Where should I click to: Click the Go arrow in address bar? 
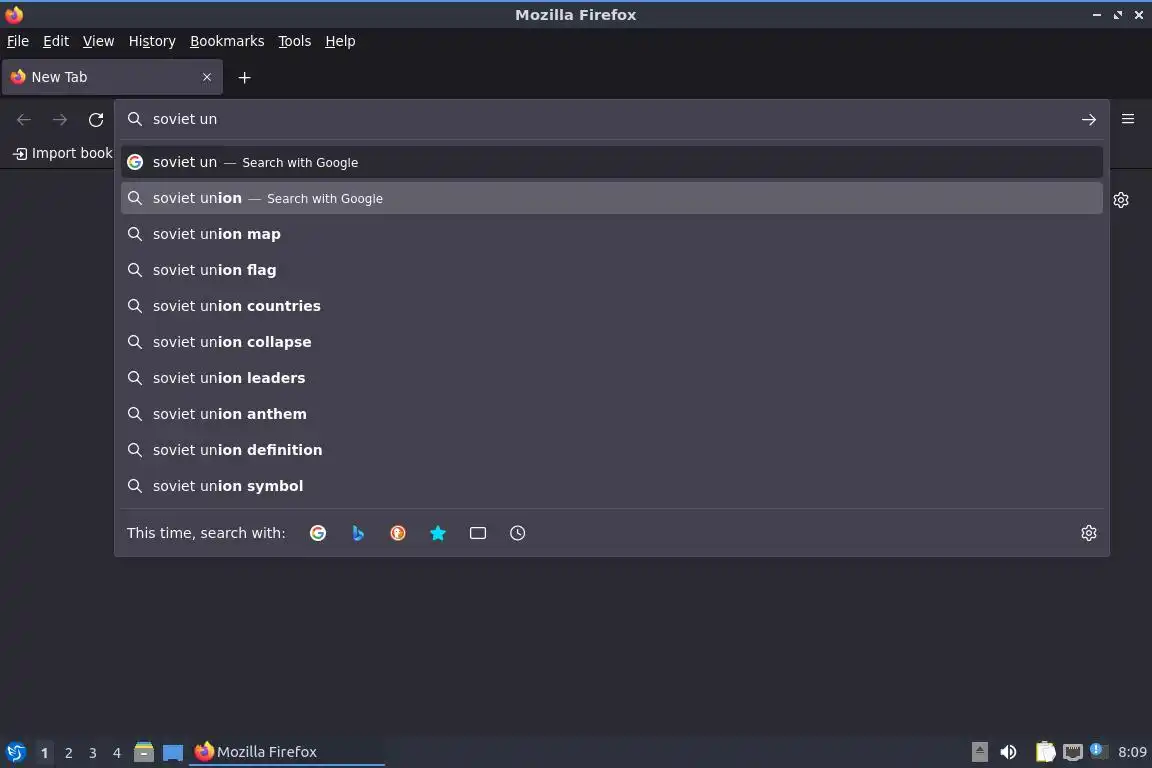click(1088, 119)
